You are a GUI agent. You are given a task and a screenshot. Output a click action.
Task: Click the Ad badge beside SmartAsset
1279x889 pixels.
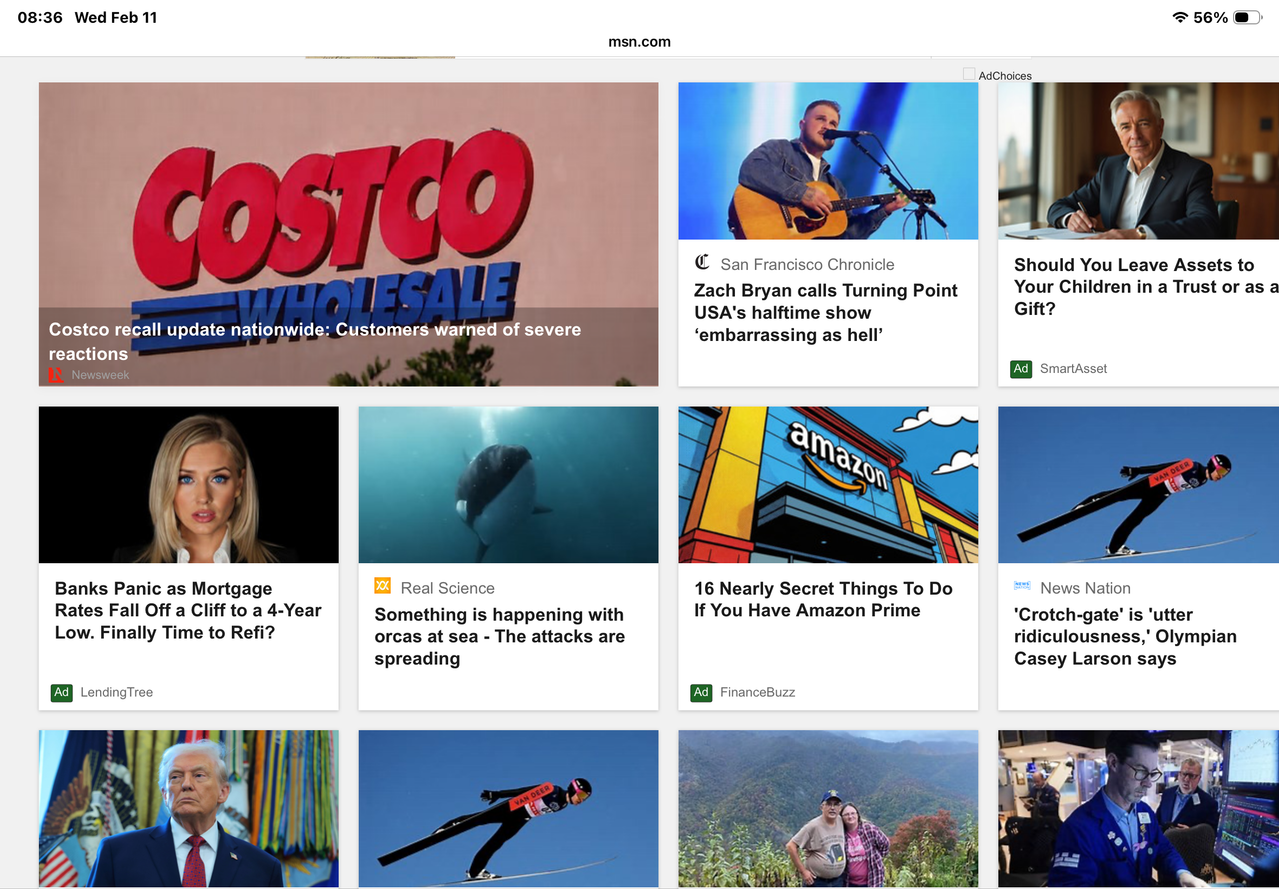[1021, 369]
